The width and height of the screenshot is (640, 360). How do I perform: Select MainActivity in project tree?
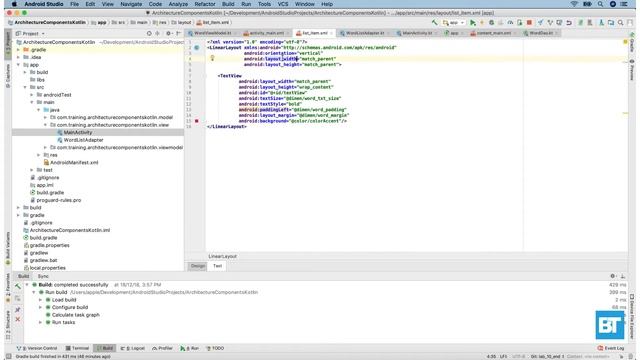78,133
